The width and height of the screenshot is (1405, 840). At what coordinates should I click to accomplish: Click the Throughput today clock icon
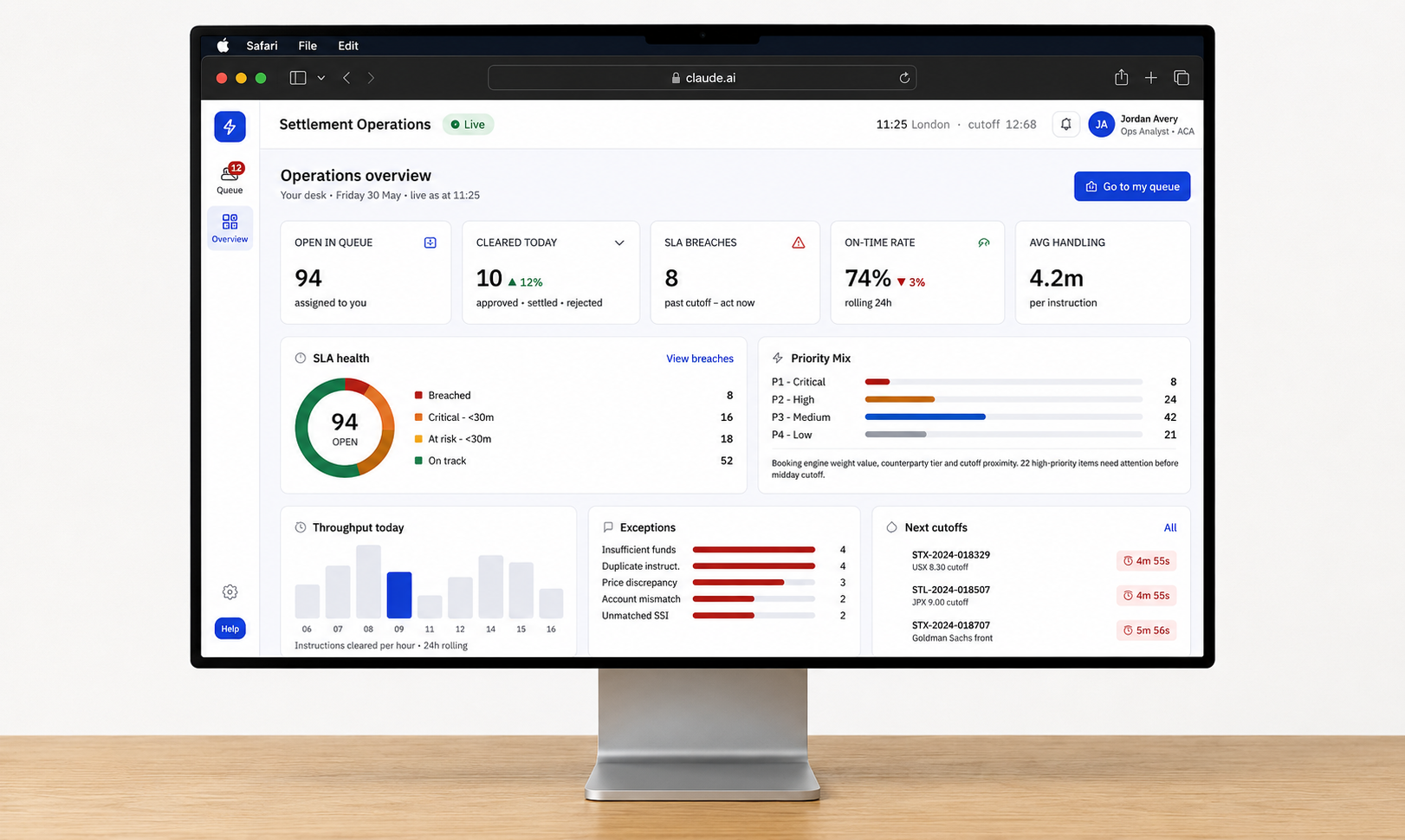tap(301, 527)
